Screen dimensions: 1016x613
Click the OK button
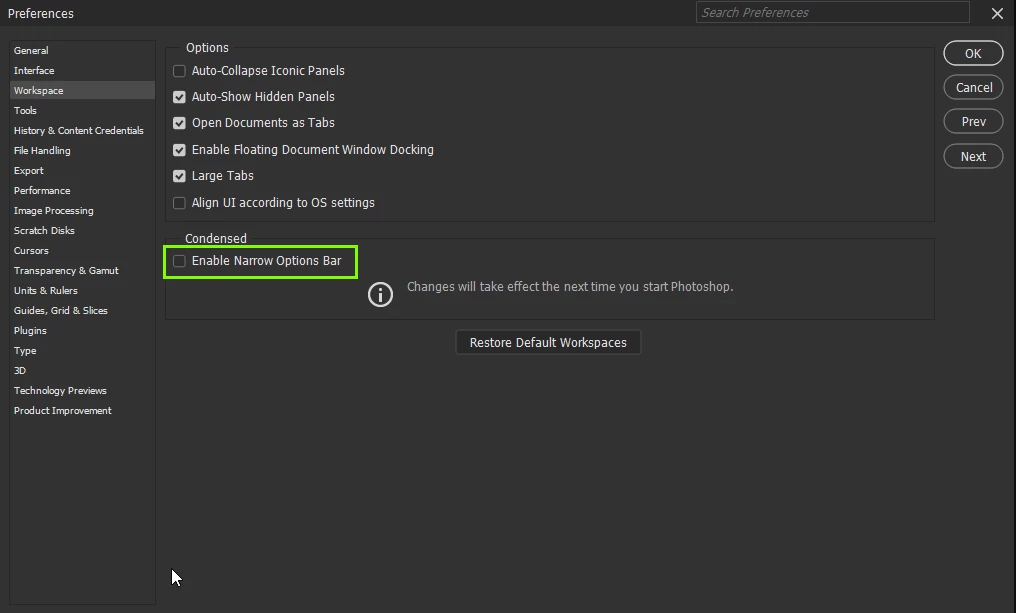[x=973, y=54]
